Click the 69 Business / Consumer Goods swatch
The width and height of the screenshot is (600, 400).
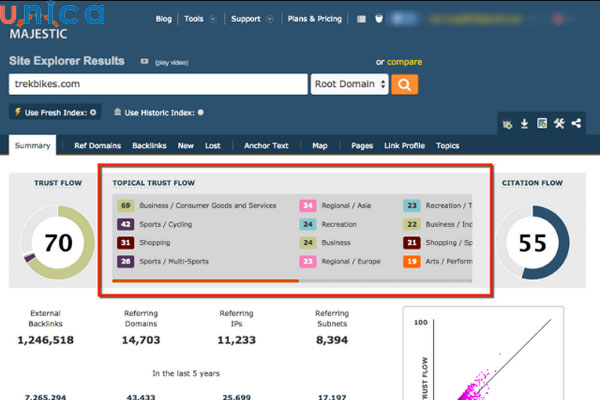coord(126,206)
